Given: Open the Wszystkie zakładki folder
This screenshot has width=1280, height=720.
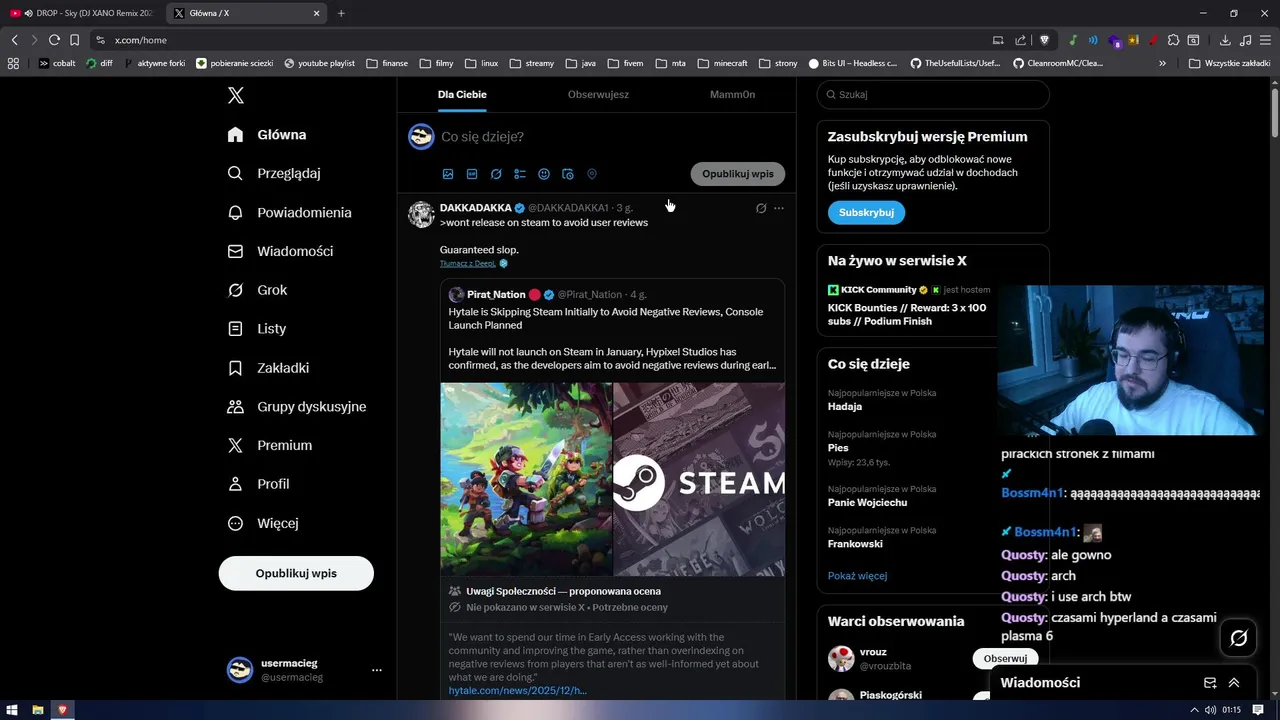Looking at the screenshot, I should [x=1230, y=63].
